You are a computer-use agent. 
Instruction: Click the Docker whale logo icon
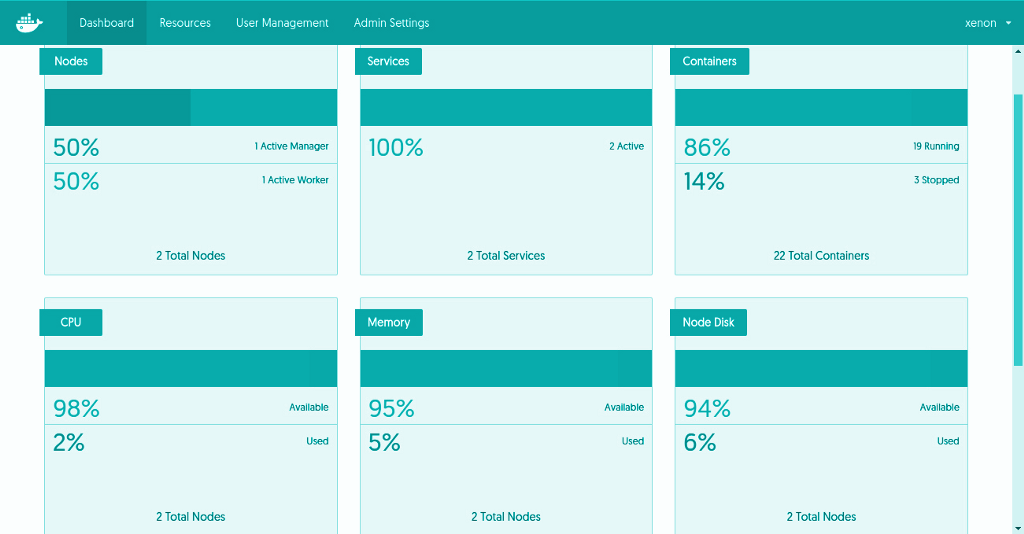click(30, 22)
